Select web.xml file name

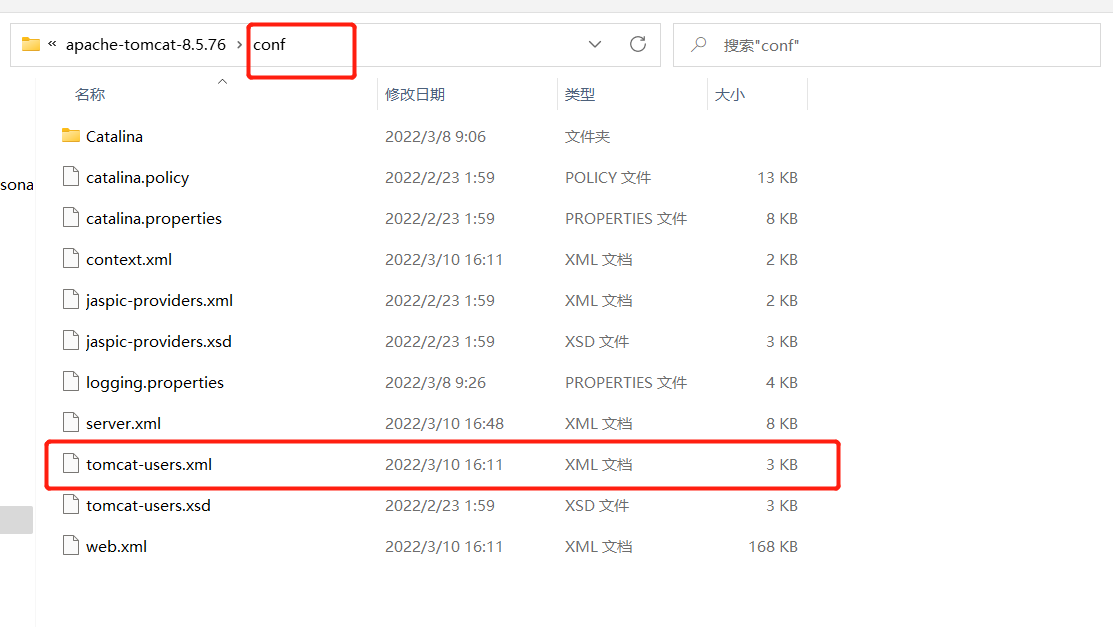pyautogui.click(x=116, y=547)
